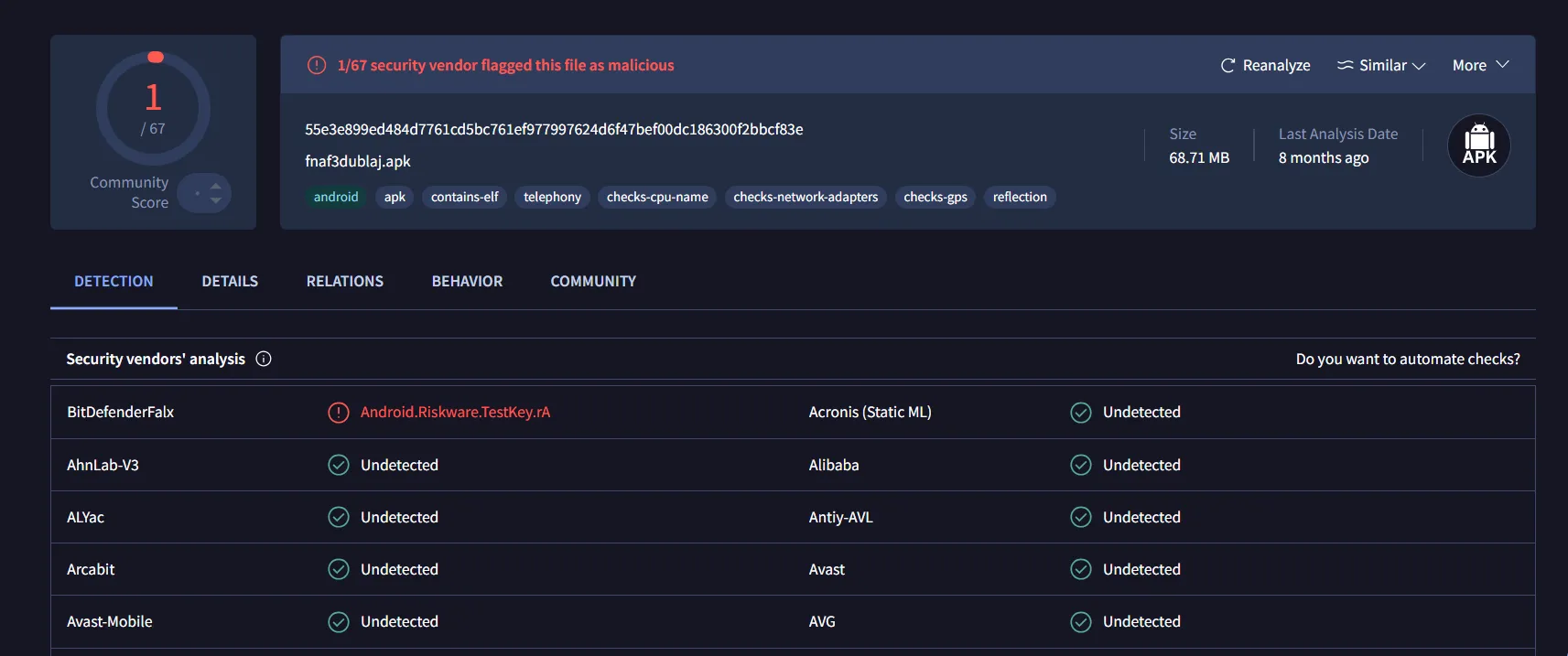
Task: Click the Acronis undetected checkmark icon
Action: point(1081,413)
